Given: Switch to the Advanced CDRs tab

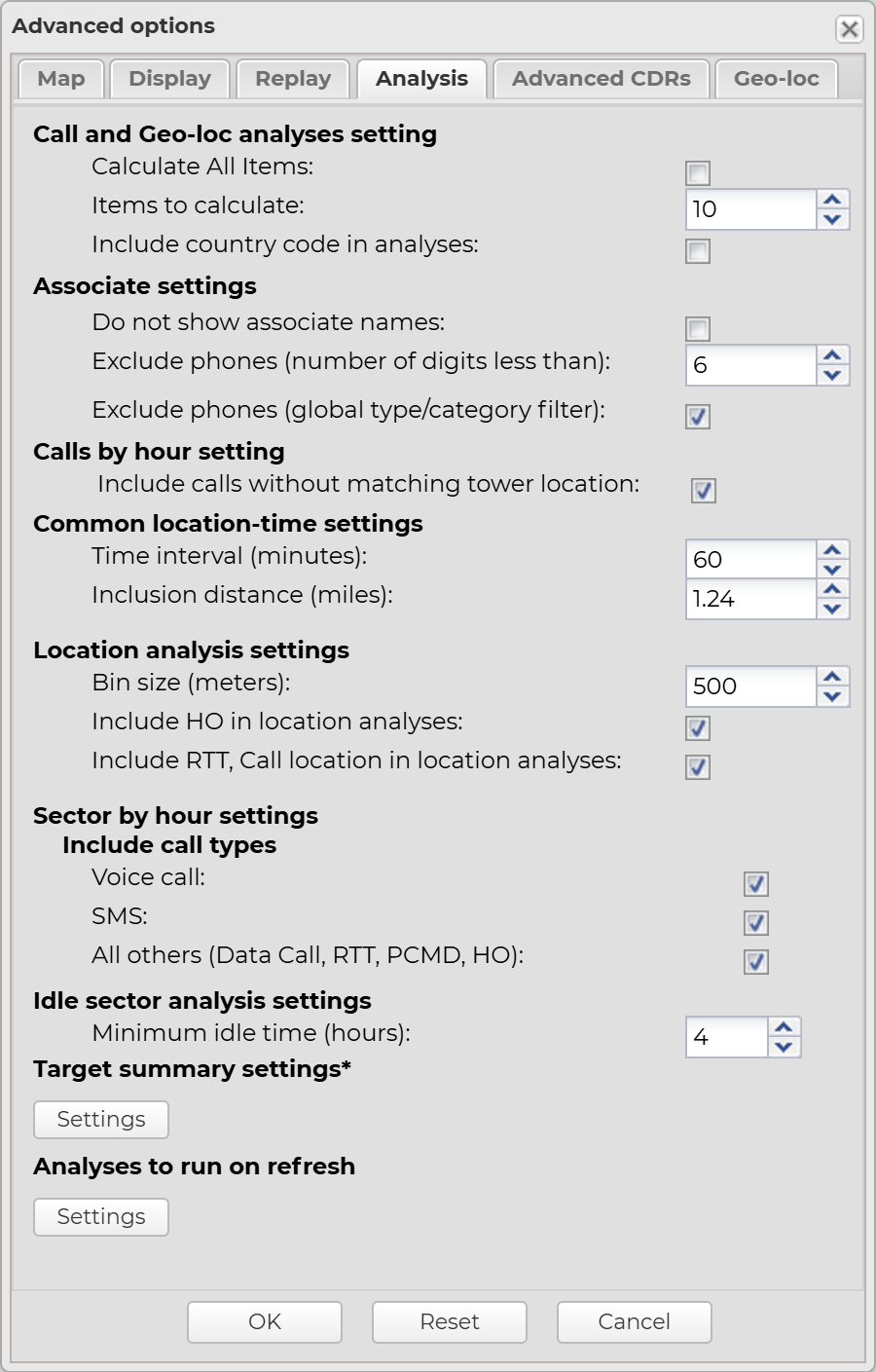Looking at the screenshot, I should click(602, 79).
